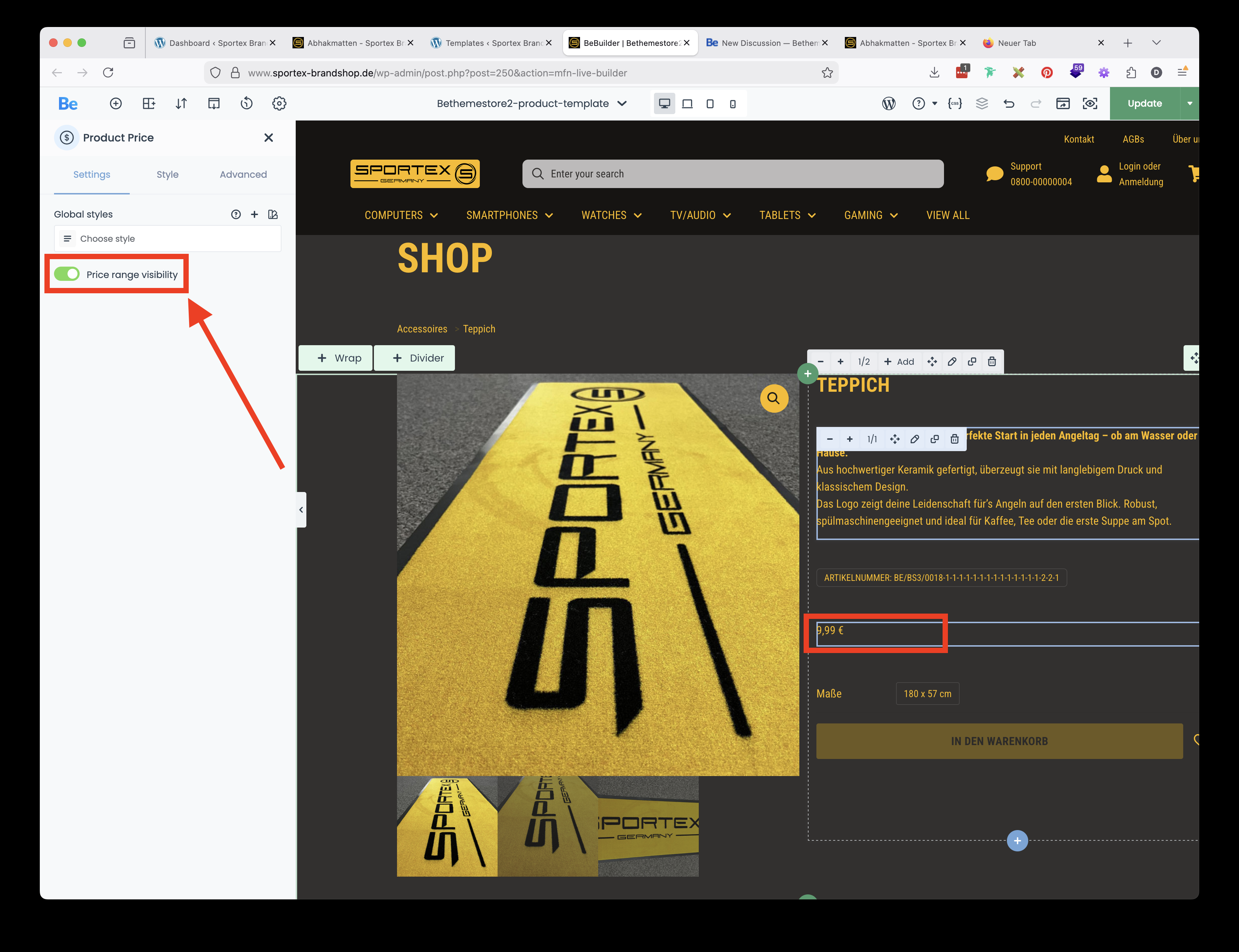The height and width of the screenshot is (952, 1239).
Task: Open the Choose style dropdown
Action: [x=168, y=239]
